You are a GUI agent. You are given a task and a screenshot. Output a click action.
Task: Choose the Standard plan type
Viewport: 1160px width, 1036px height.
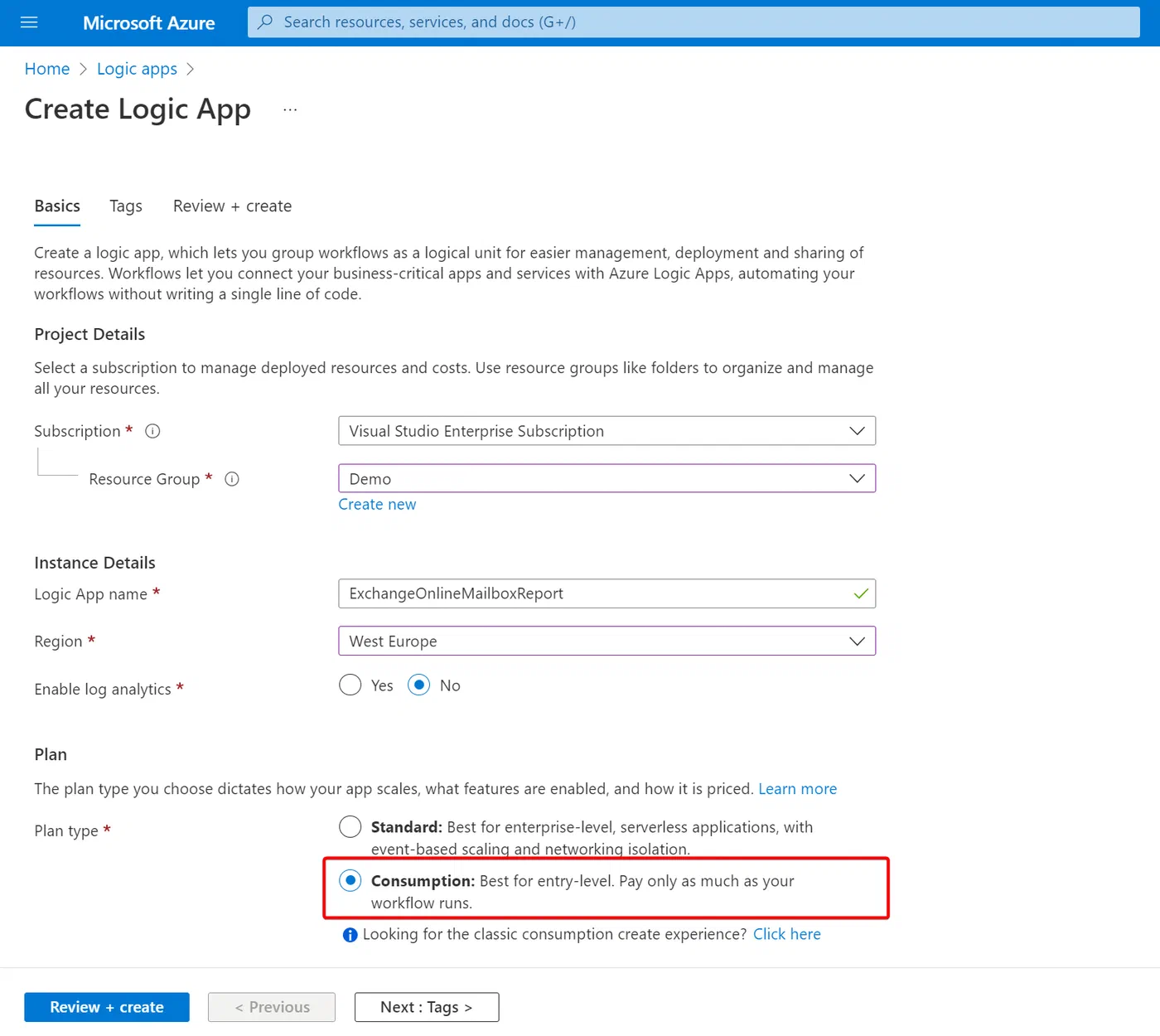pyautogui.click(x=350, y=827)
